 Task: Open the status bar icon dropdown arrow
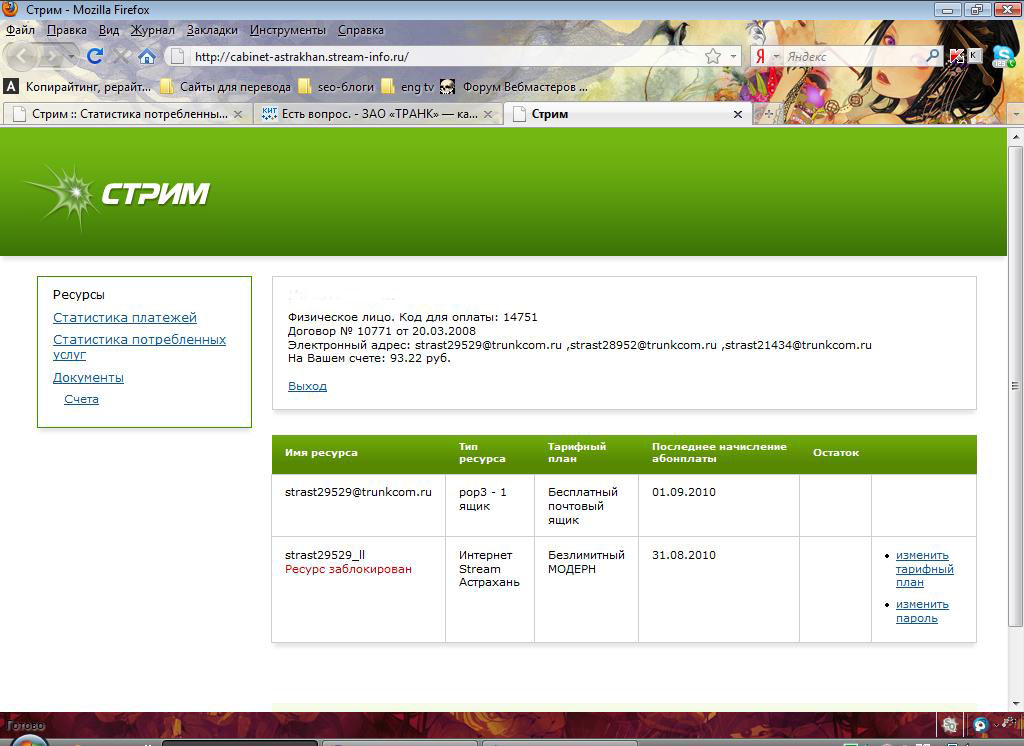point(996,724)
